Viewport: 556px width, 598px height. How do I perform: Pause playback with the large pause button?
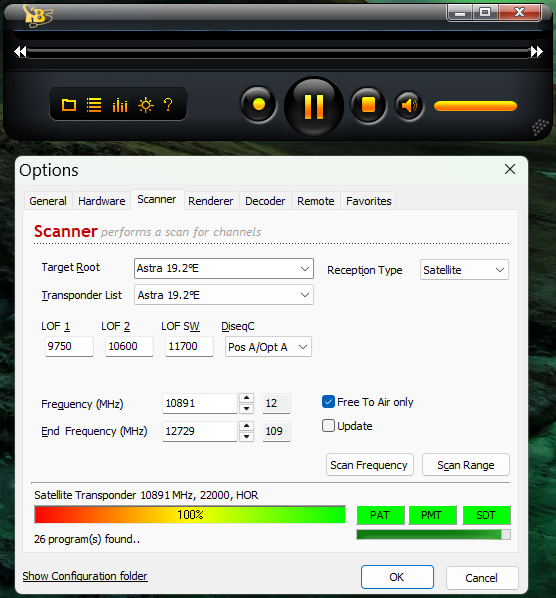[x=314, y=106]
